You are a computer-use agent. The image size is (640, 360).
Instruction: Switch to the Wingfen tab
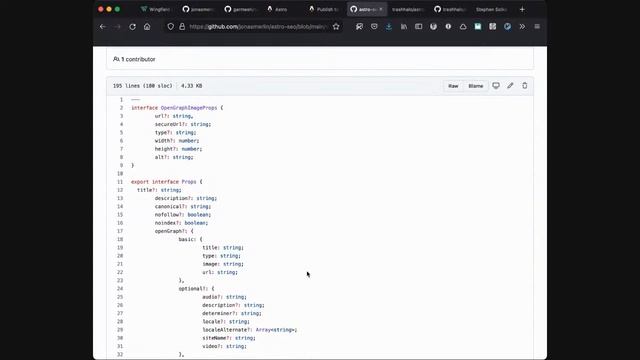(x=155, y=9)
